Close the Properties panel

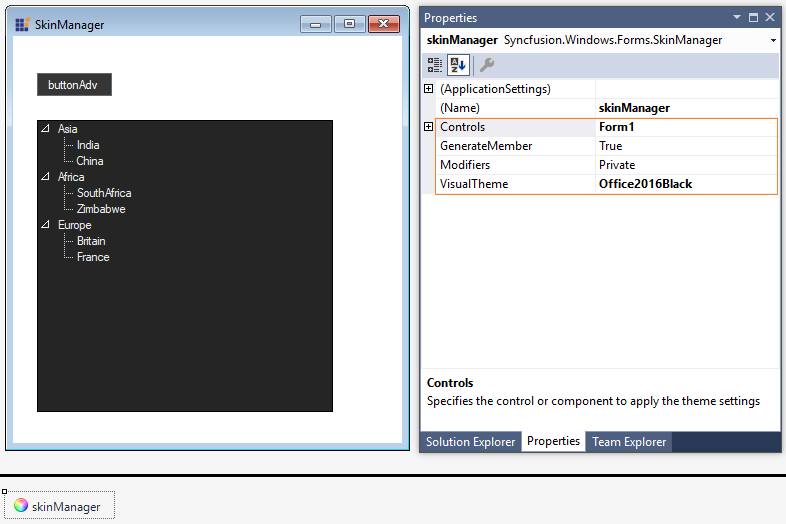coord(770,18)
